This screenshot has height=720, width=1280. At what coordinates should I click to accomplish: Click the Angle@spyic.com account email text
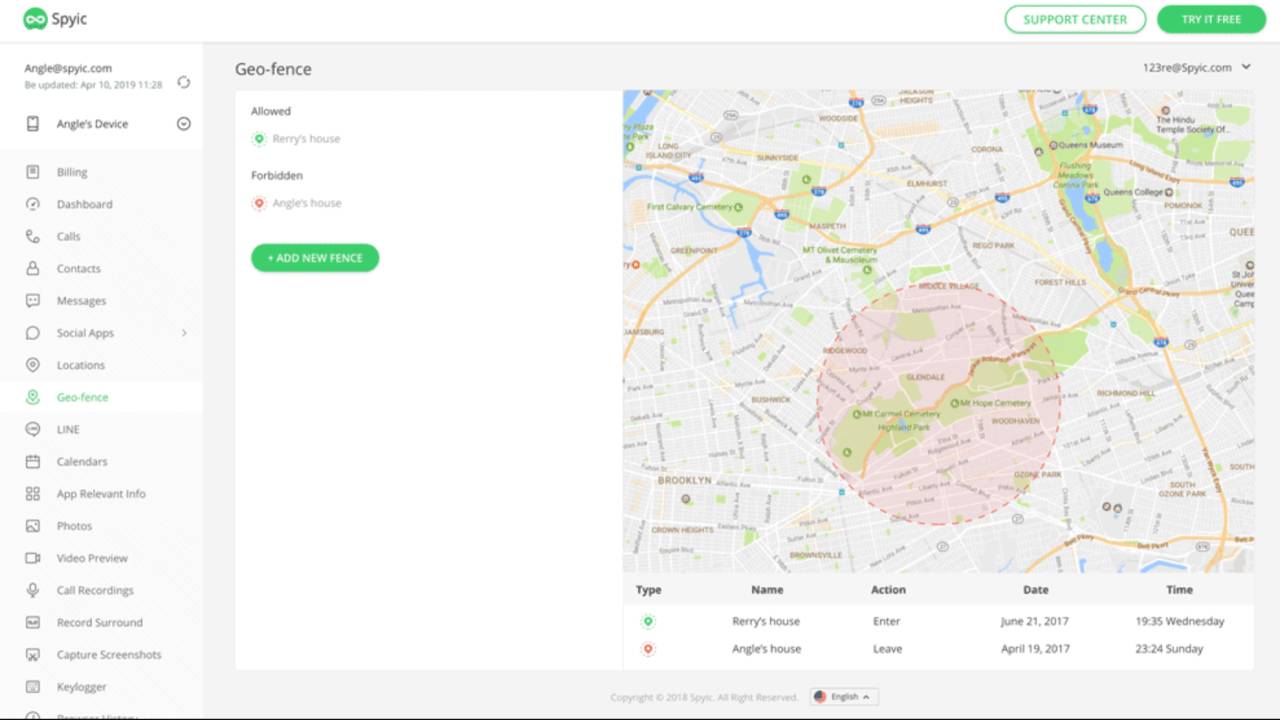click(x=68, y=68)
